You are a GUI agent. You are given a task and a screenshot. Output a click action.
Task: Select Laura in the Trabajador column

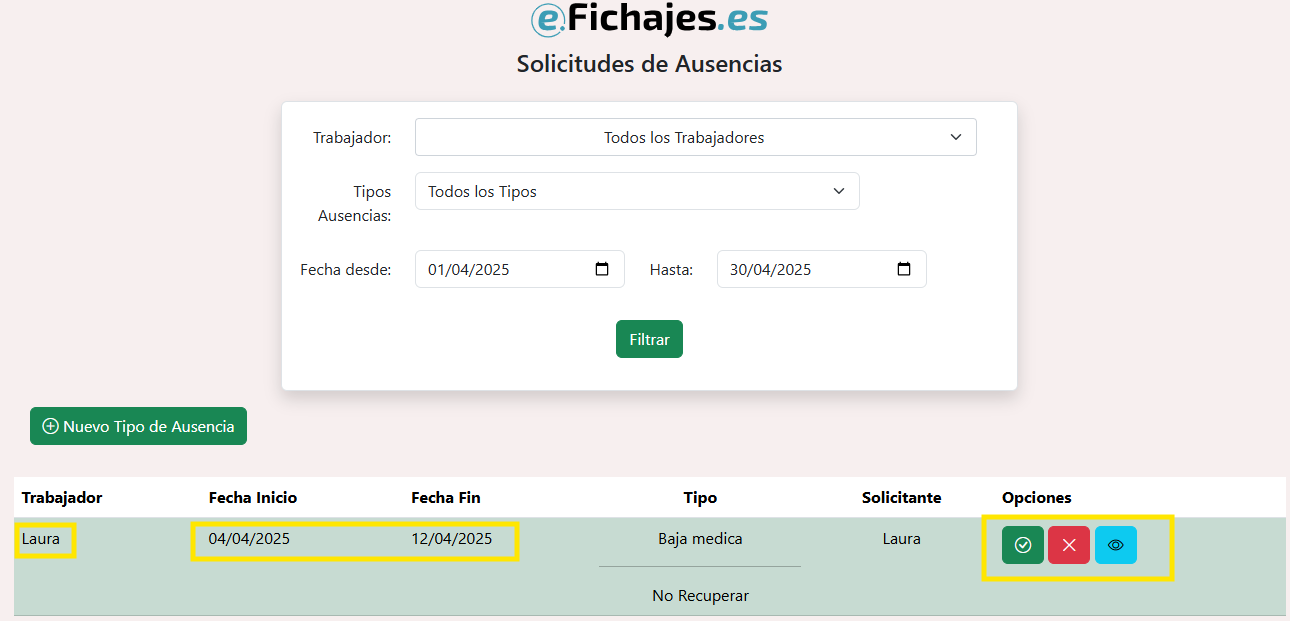(x=41, y=539)
